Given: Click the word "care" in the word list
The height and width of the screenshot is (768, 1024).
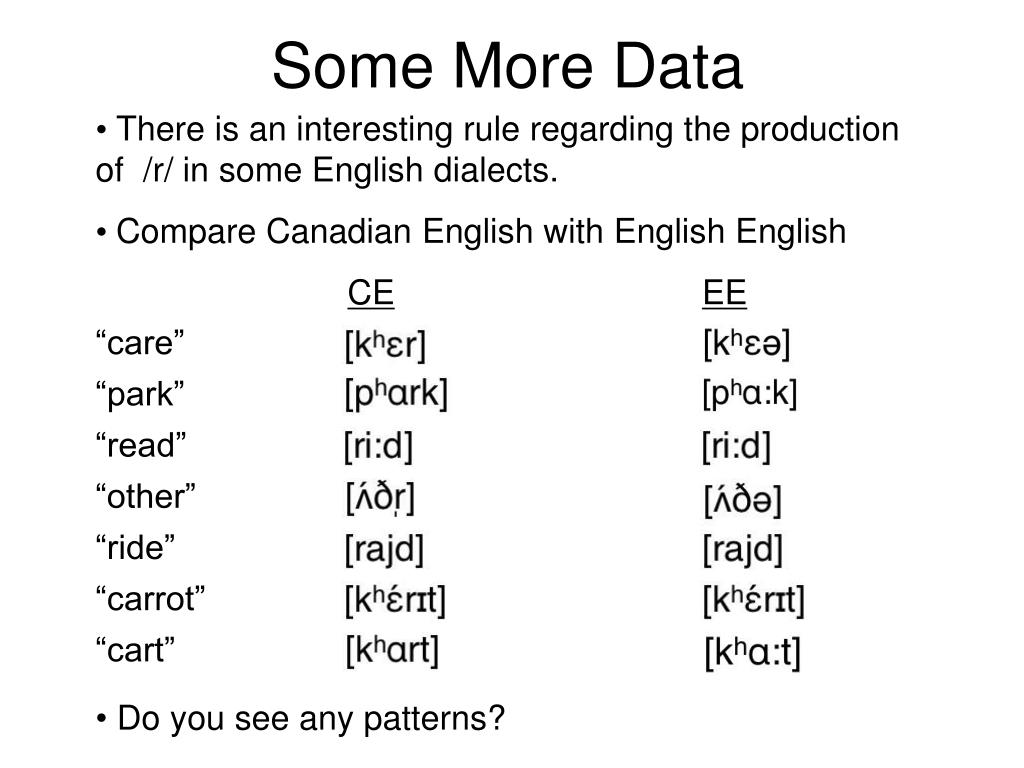Looking at the screenshot, I should [x=140, y=343].
